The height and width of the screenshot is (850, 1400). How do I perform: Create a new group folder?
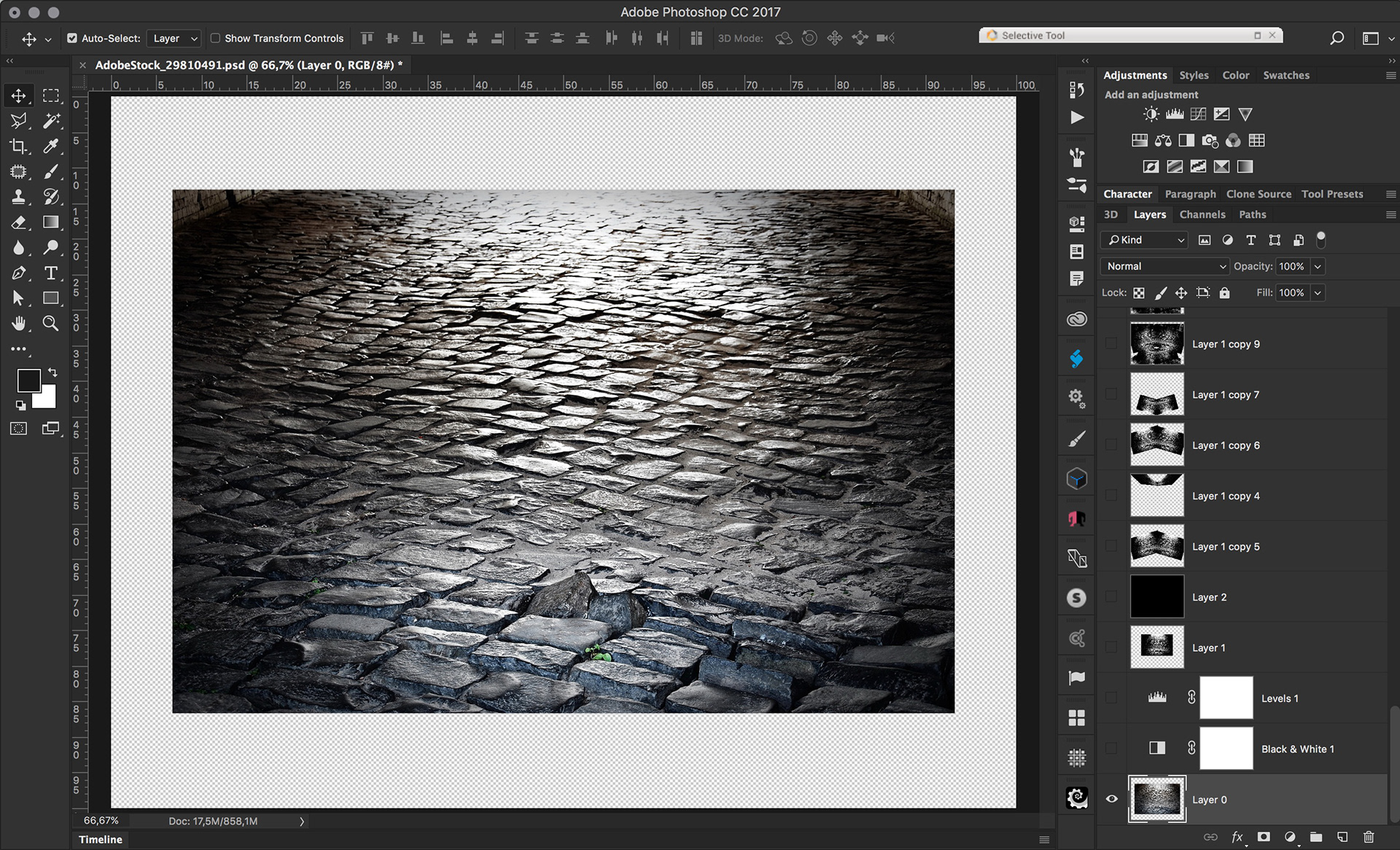click(x=1316, y=838)
